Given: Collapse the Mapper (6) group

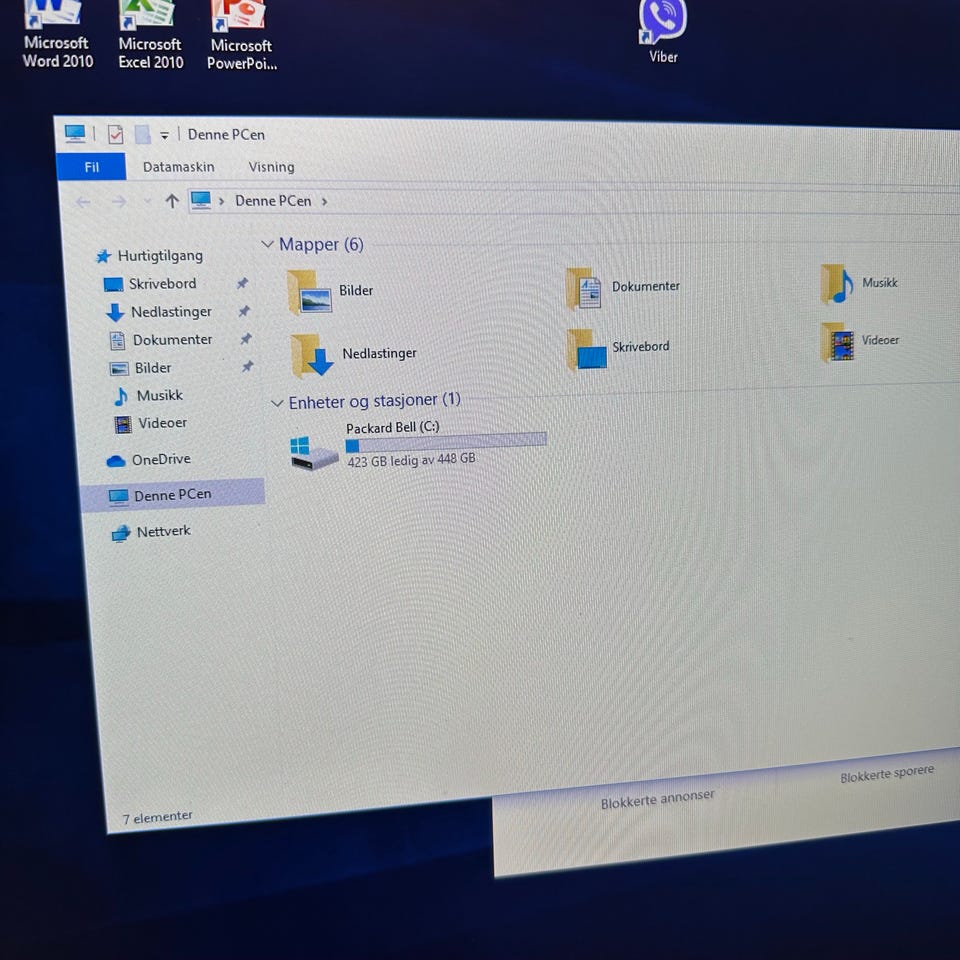Looking at the screenshot, I should point(267,244).
